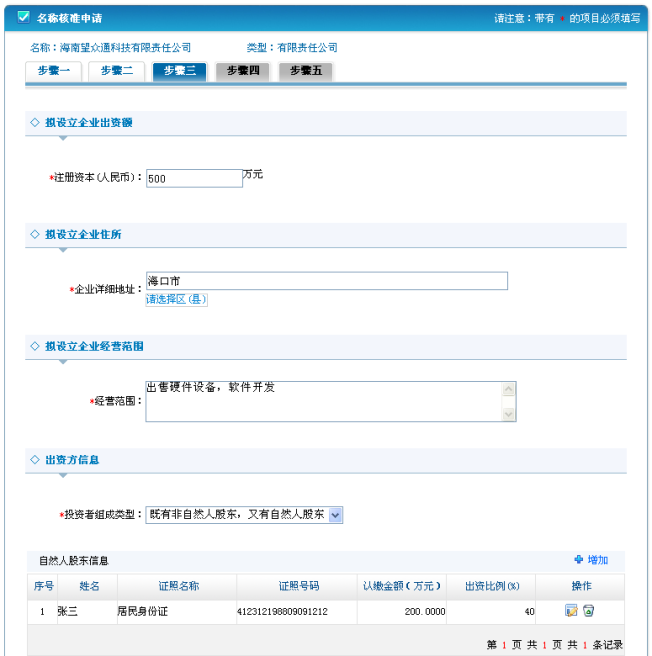Click the diamond icon before 出资方信息
Image resolution: width=652 pixels, height=656 pixels.
click(35, 459)
